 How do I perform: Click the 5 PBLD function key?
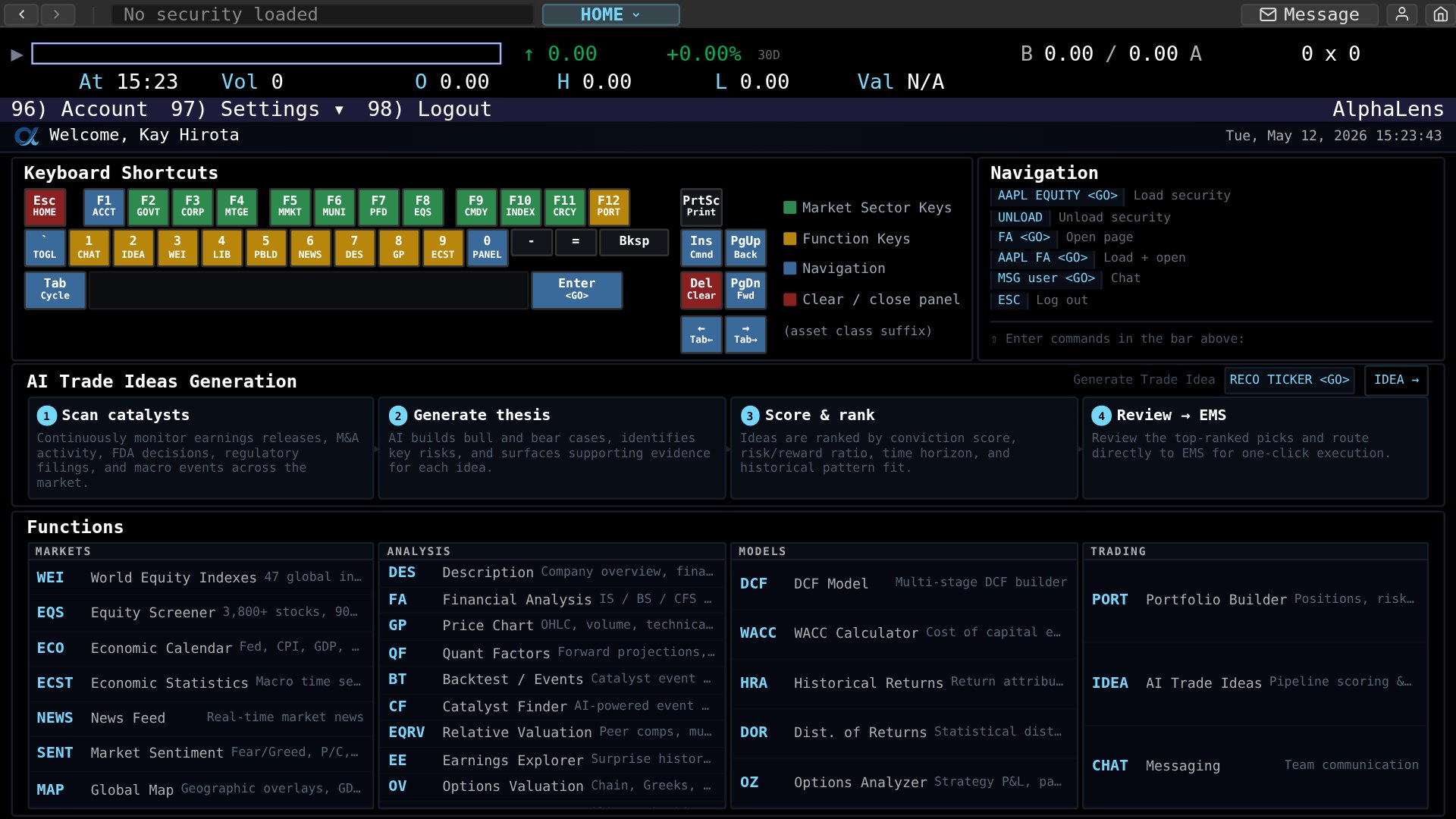pos(265,247)
